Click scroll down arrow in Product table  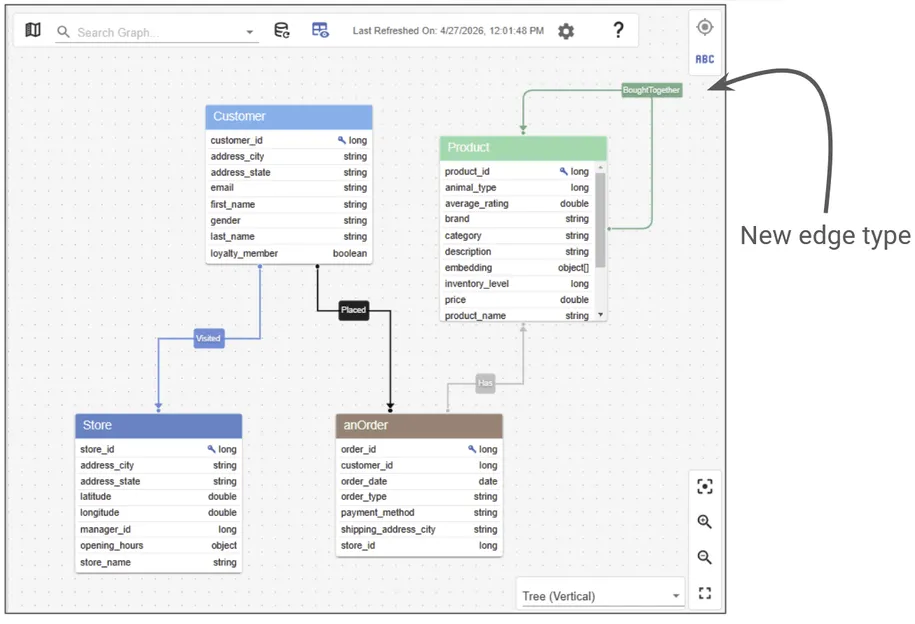coord(600,315)
